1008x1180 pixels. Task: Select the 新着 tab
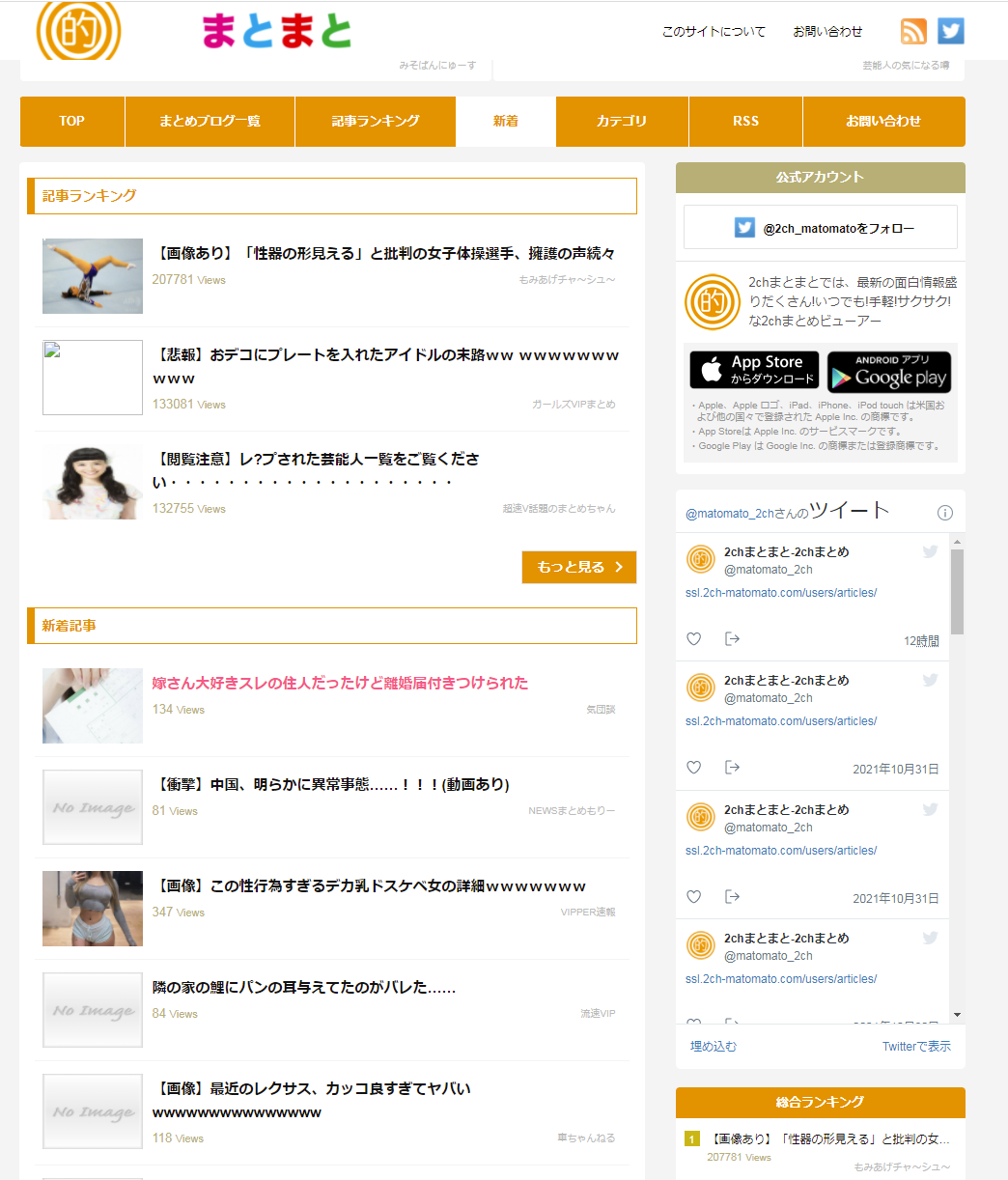click(x=506, y=122)
